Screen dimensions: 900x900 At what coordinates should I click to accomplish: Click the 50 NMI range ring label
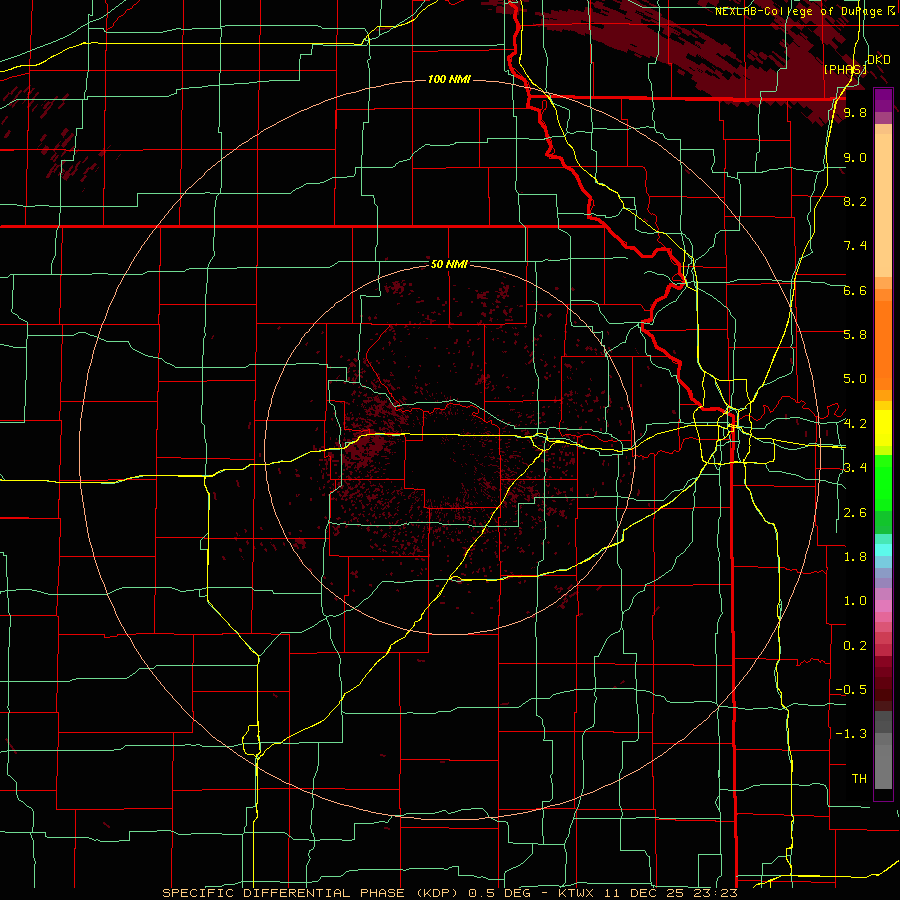point(449,264)
